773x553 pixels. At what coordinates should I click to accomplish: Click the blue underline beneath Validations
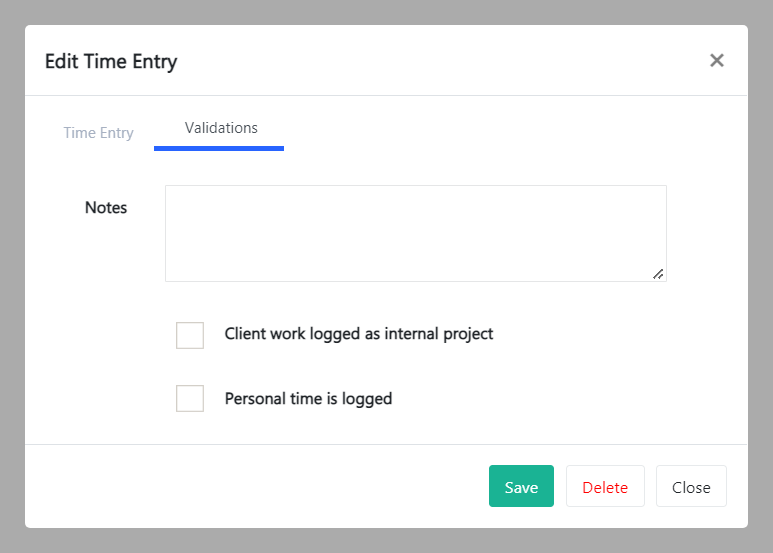pyautogui.click(x=219, y=148)
